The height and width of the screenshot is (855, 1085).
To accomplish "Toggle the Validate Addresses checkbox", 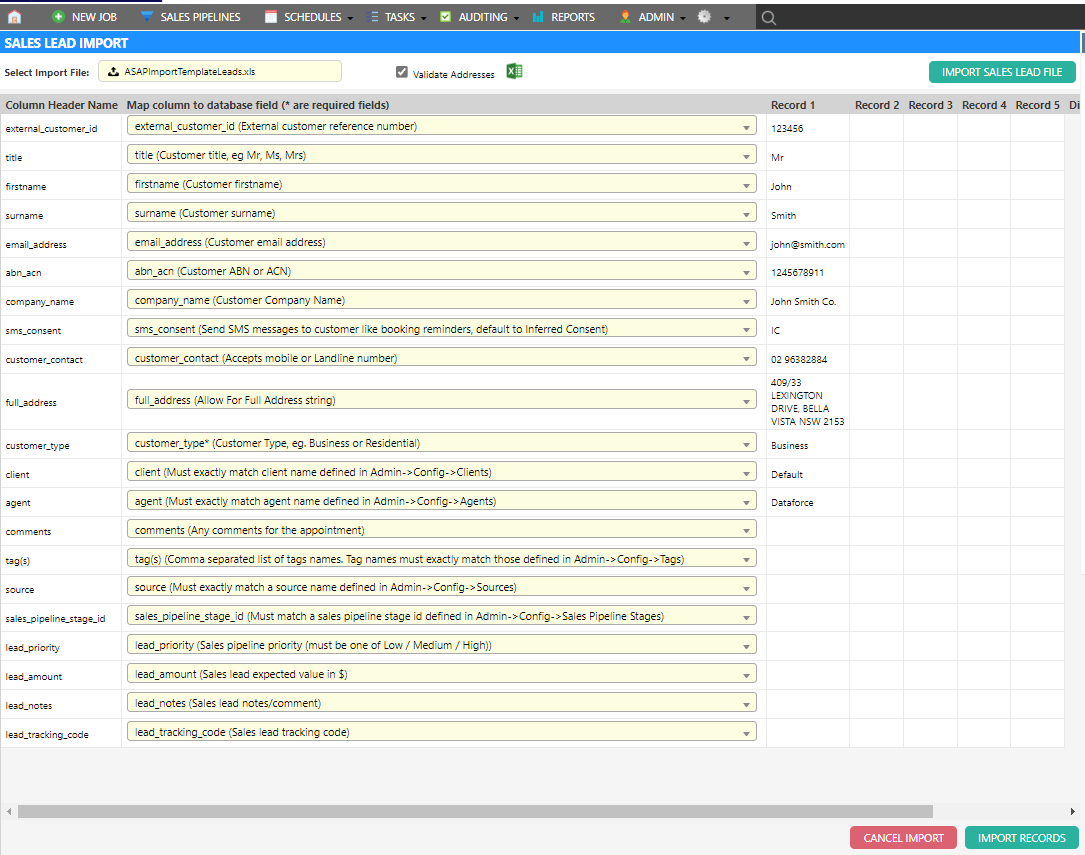I will tap(402, 72).
